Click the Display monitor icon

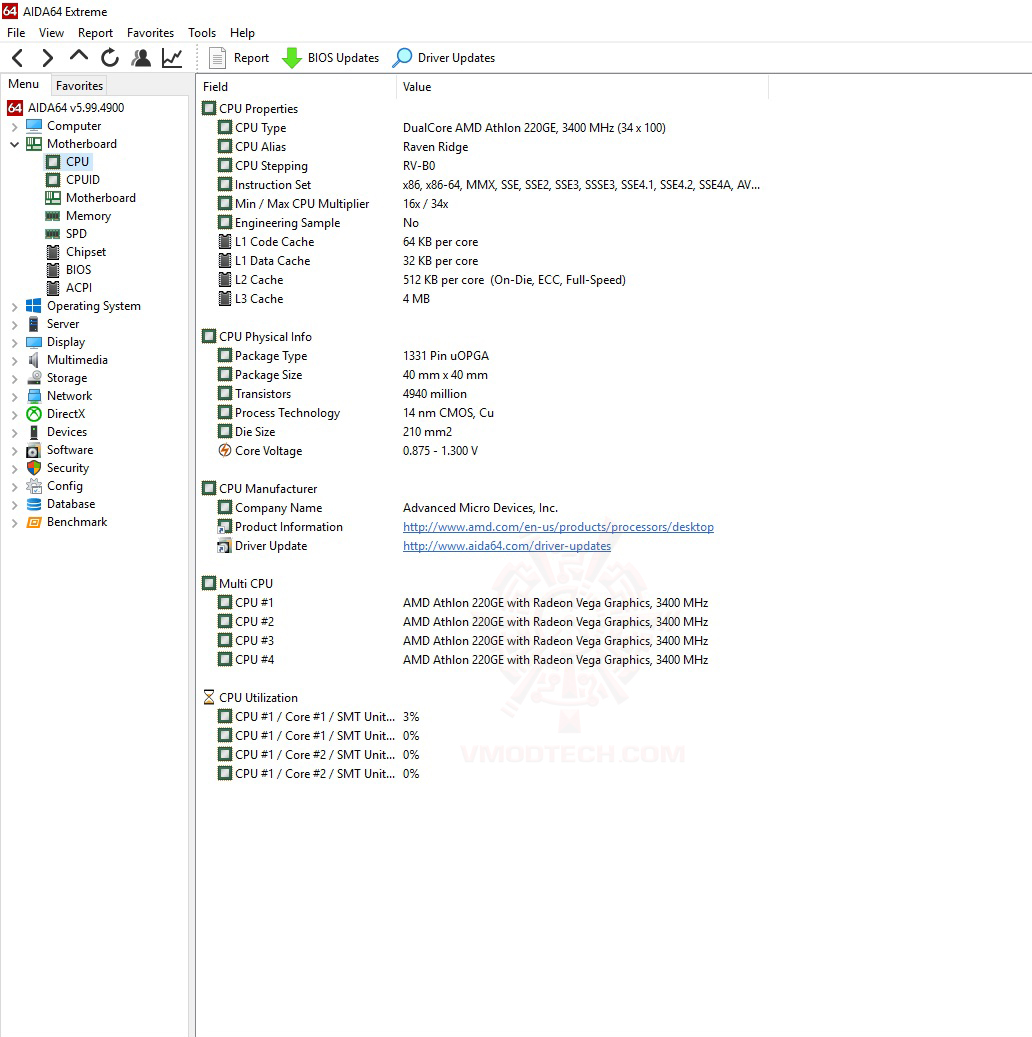[34, 342]
